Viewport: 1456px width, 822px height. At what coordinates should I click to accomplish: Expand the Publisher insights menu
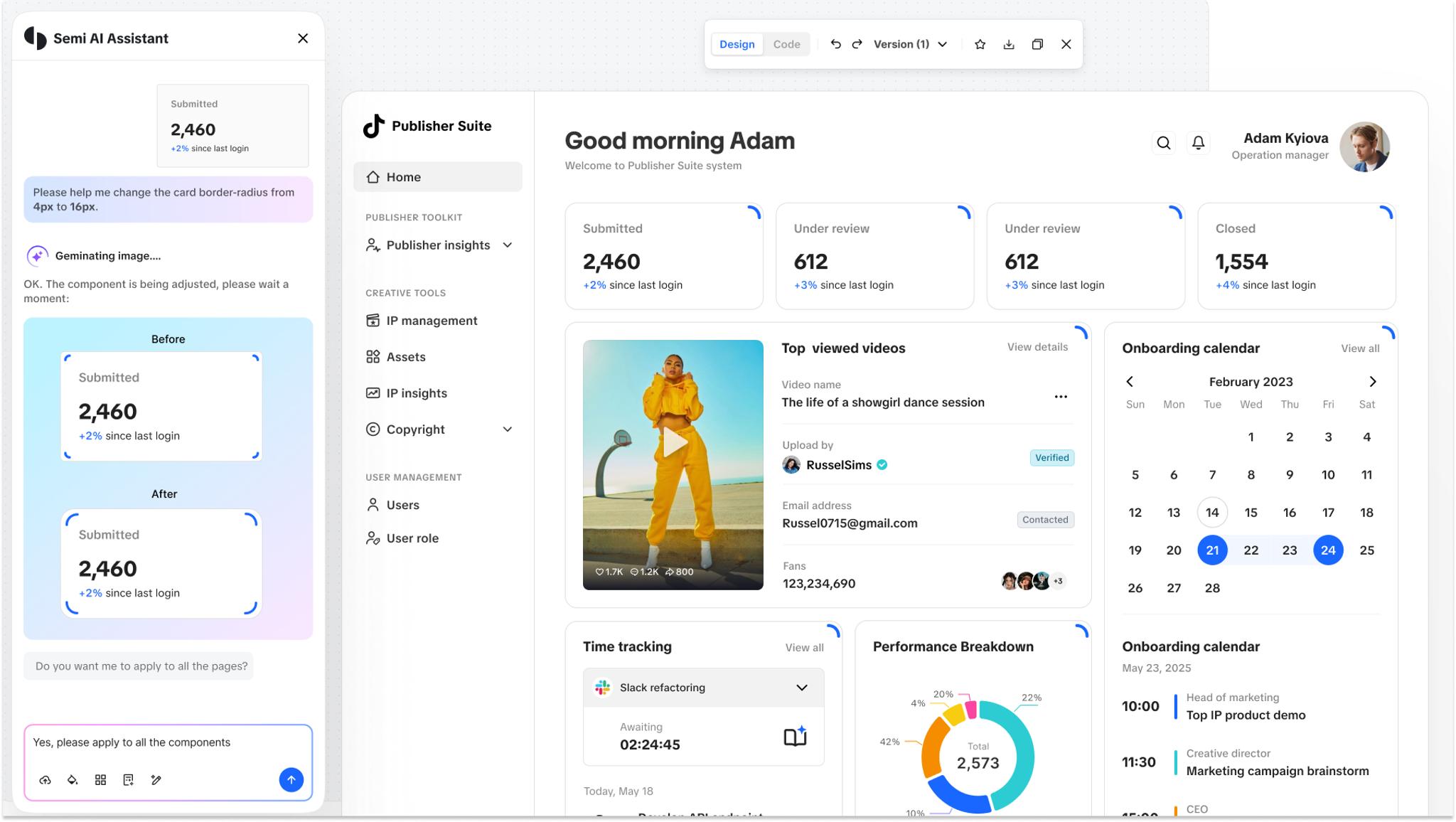tap(508, 245)
